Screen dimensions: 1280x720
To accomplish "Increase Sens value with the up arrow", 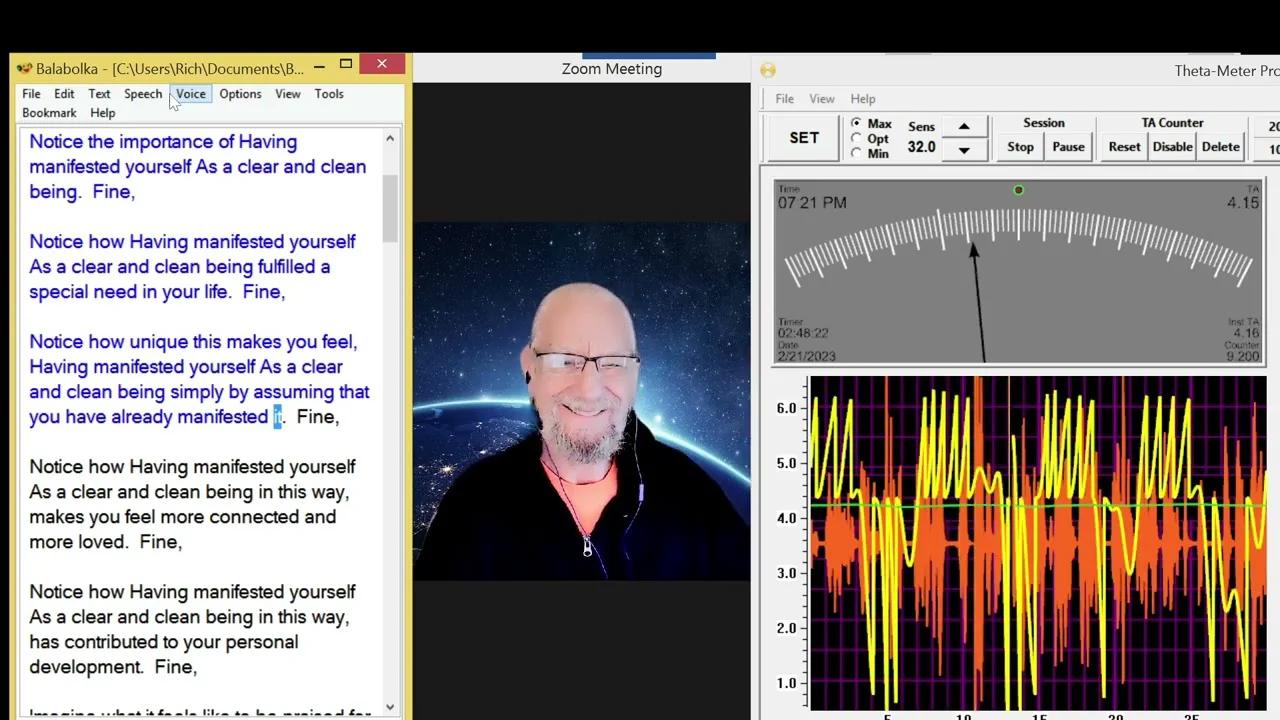I will (964, 126).
